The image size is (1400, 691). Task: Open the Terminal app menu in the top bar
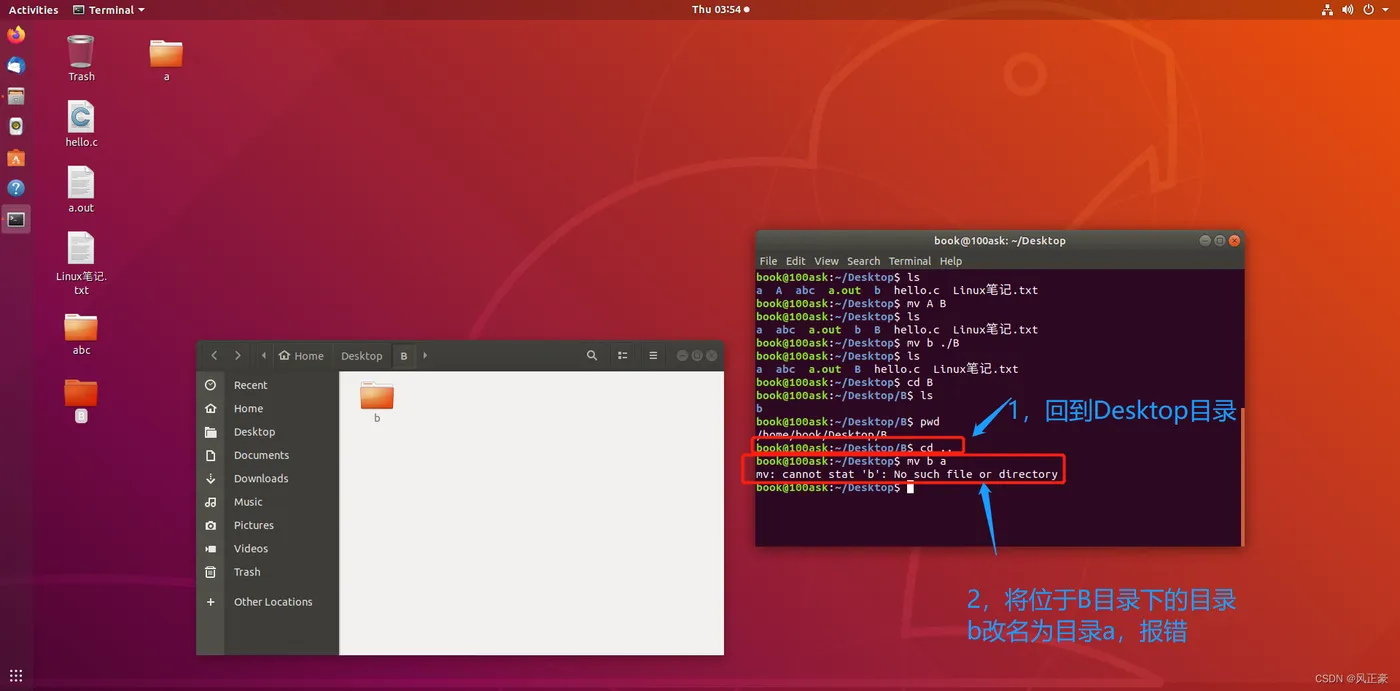[x=109, y=10]
